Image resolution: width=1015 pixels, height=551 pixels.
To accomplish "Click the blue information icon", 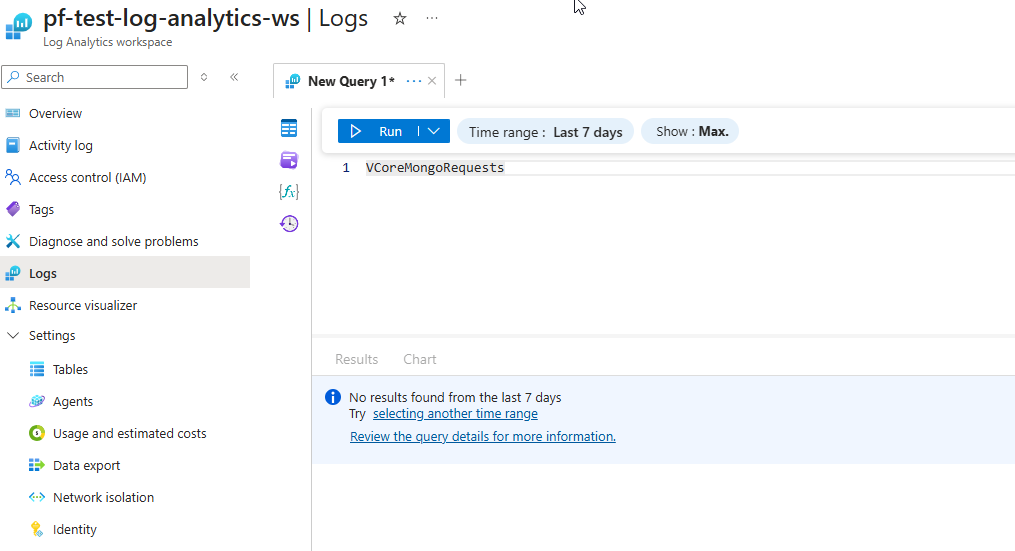I will tap(333, 397).
